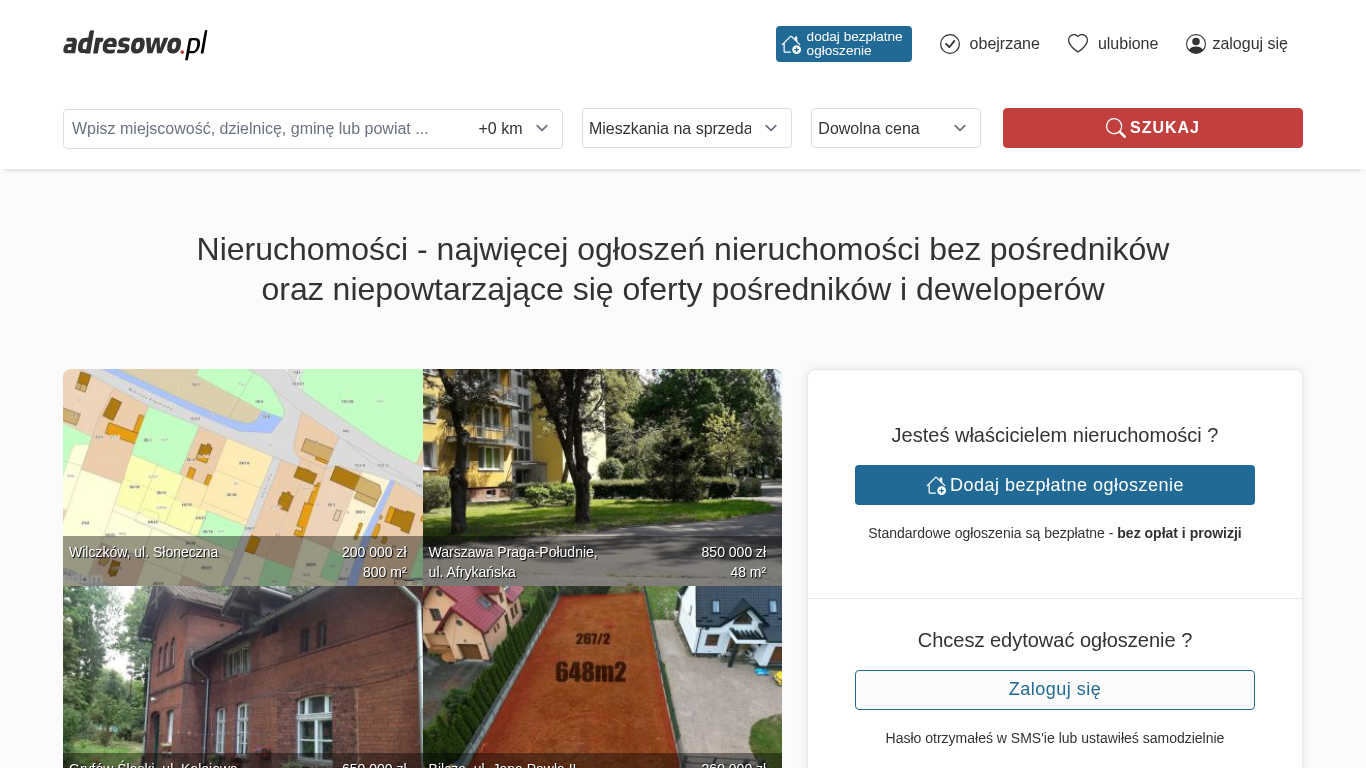Expand the +0 km distance dropdown
The image size is (1366, 768).
pos(514,129)
